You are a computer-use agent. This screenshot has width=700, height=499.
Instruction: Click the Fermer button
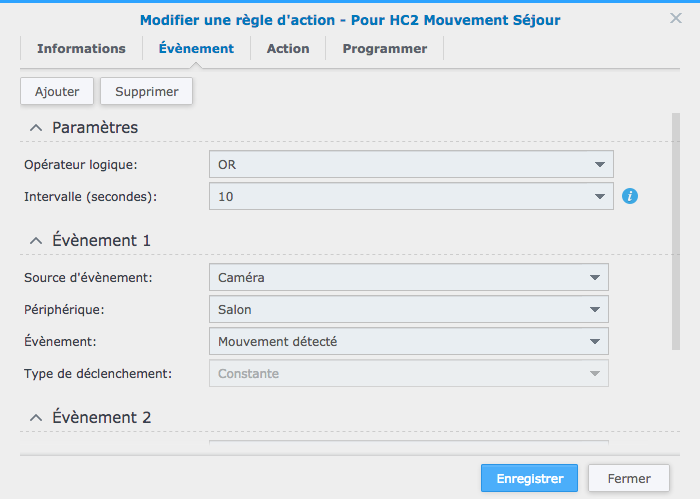click(x=629, y=478)
